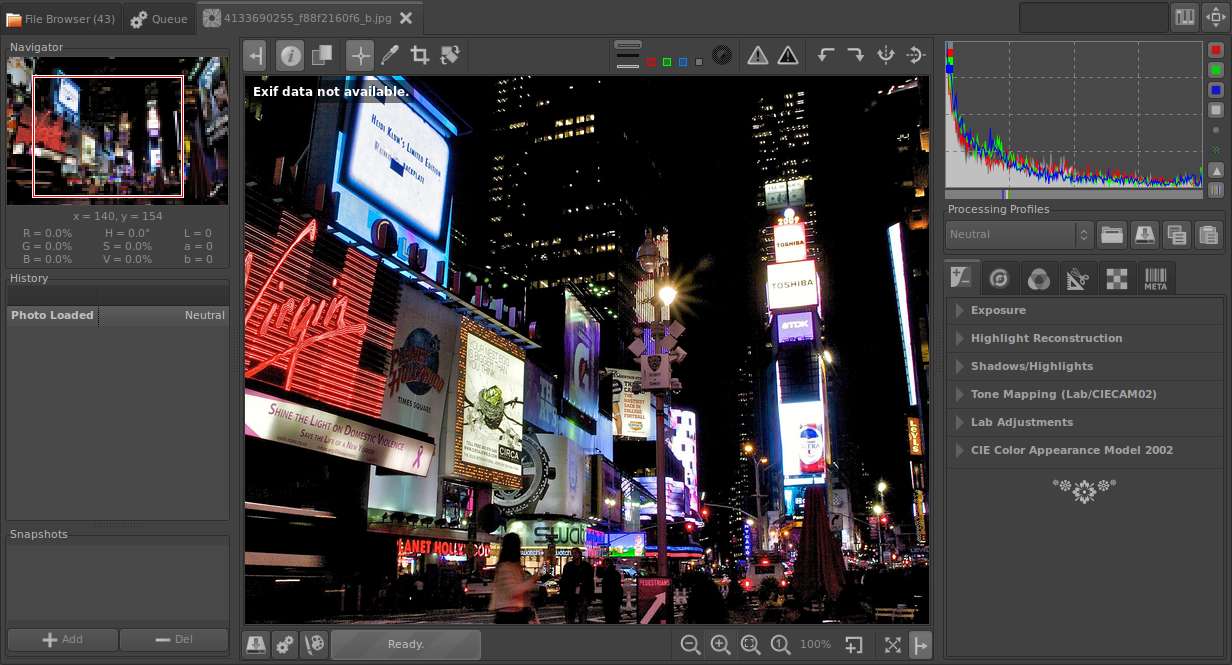The image size is (1232, 665).
Task: Toggle blue histogram in histogram panel
Action: point(1216,90)
